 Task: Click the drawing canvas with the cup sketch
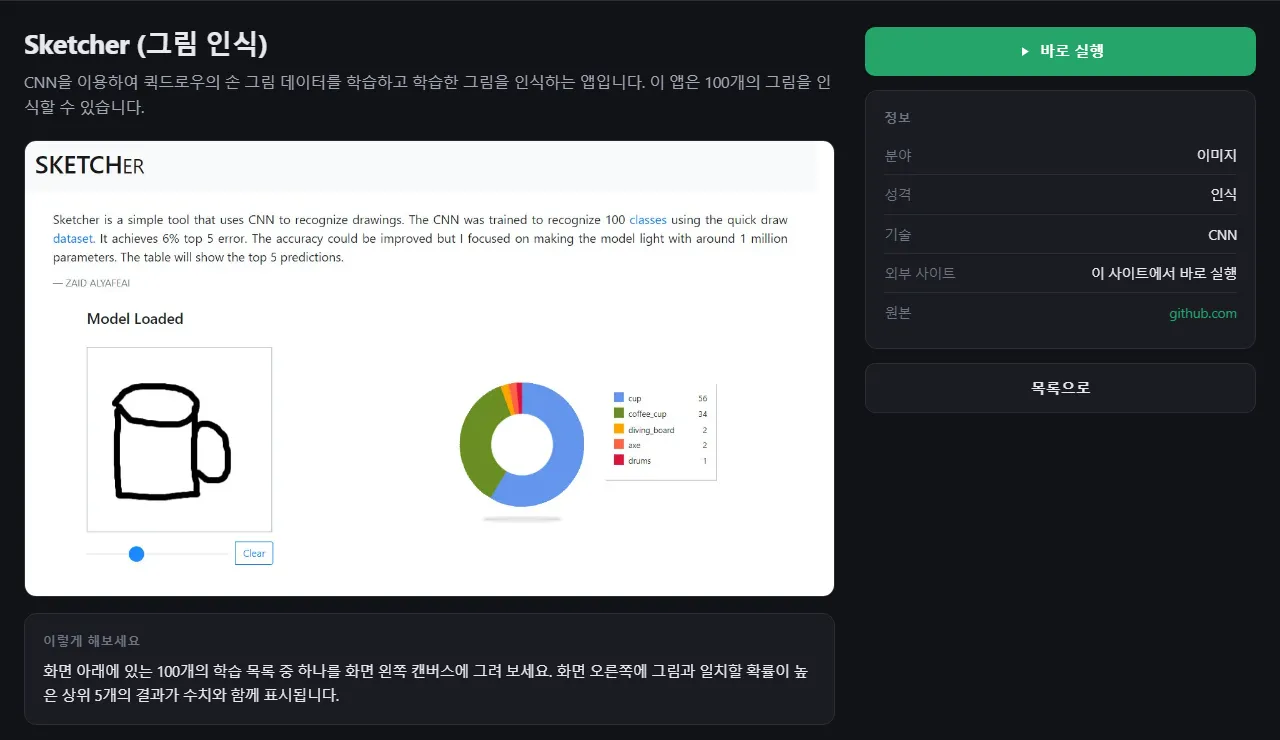point(179,439)
